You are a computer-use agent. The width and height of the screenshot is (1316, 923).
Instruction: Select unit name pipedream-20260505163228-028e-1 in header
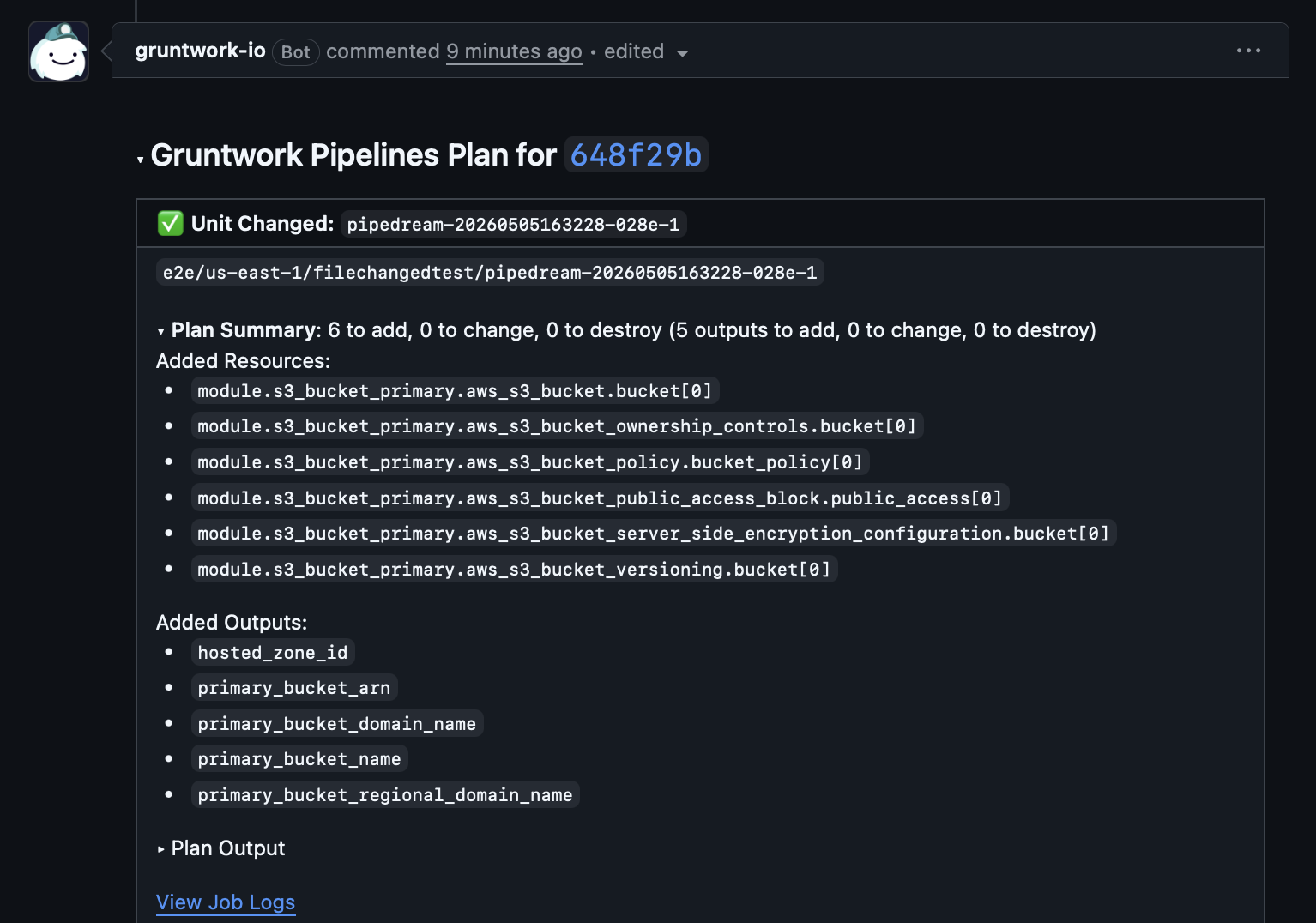coord(513,225)
